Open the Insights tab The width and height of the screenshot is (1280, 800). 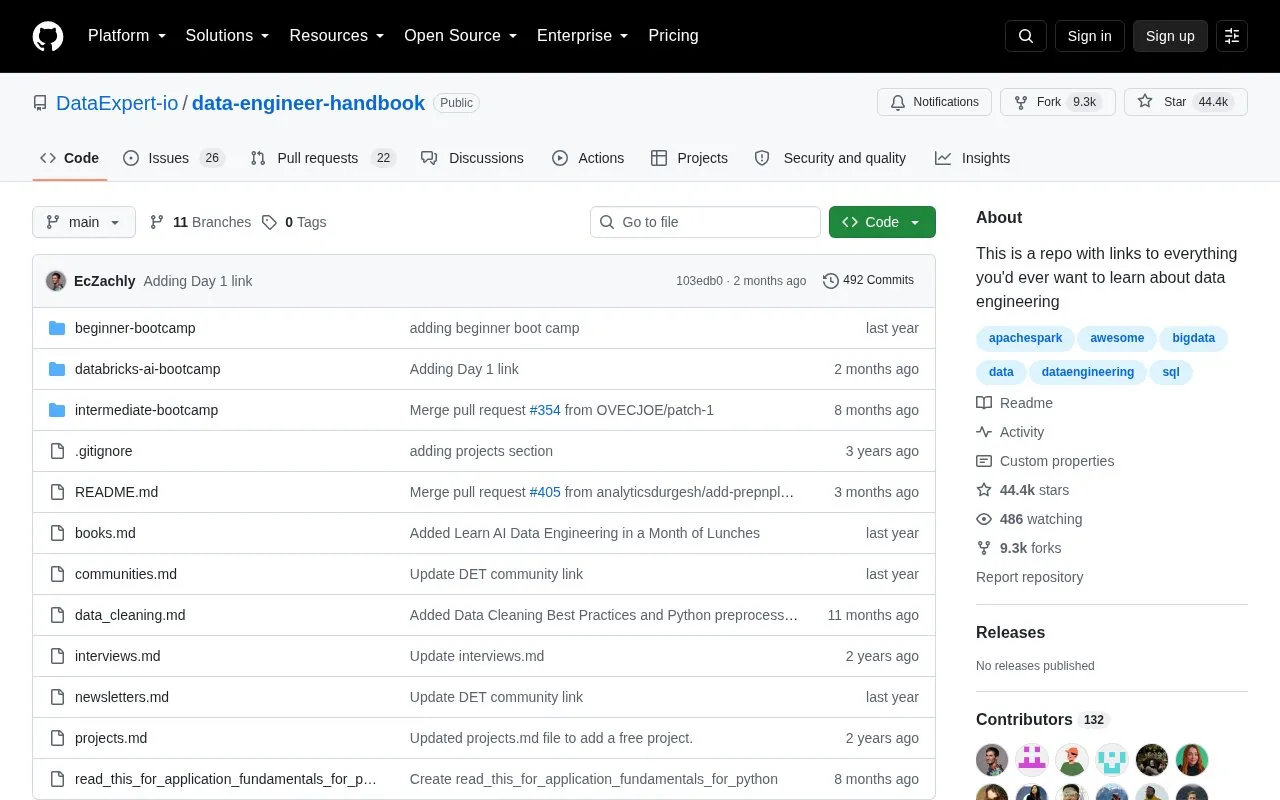(972, 158)
